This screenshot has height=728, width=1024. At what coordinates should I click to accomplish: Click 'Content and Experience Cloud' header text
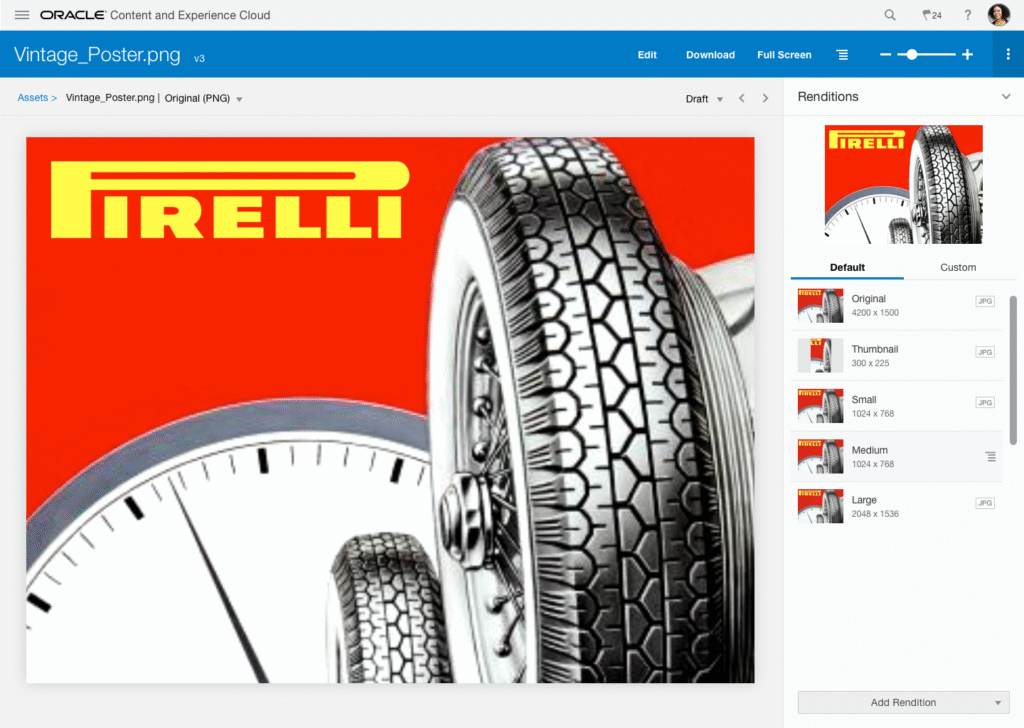[x=190, y=15]
